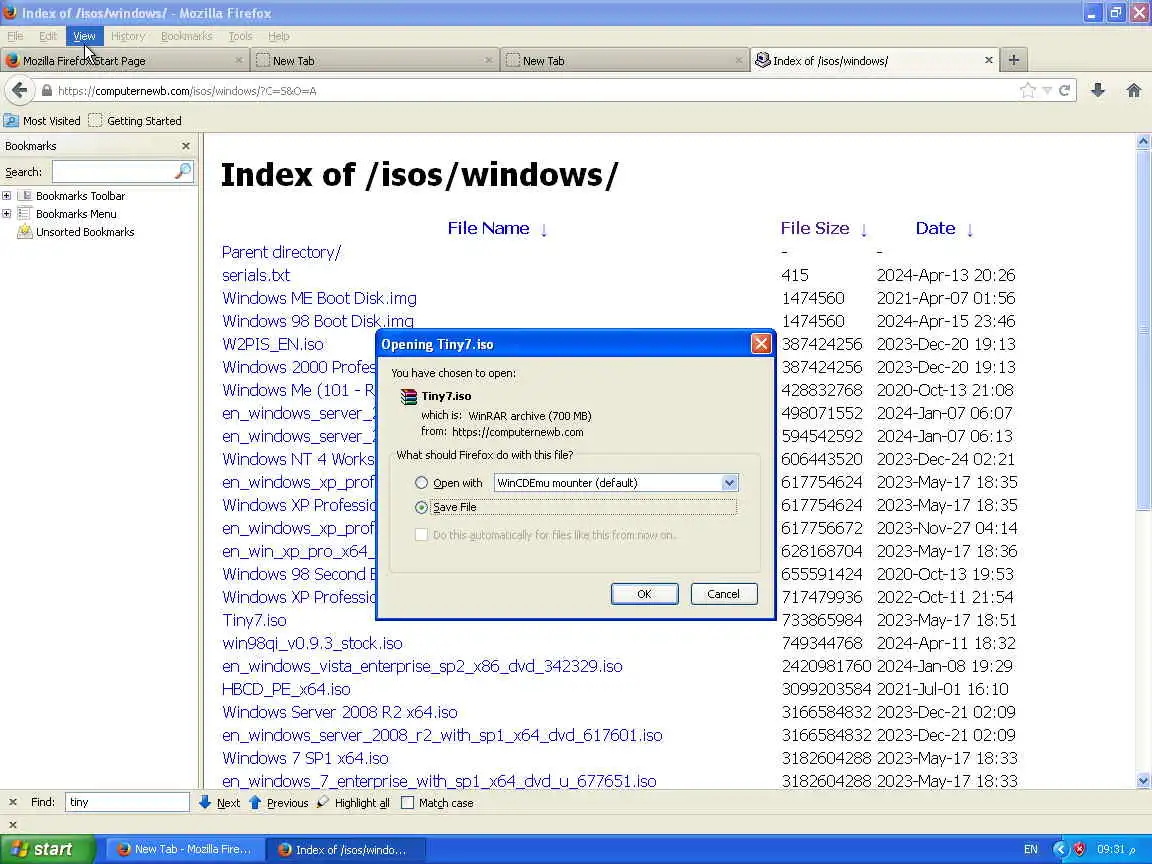Sort by File Name arrow
The height and width of the screenshot is (864, 1152).
[544, 230]
